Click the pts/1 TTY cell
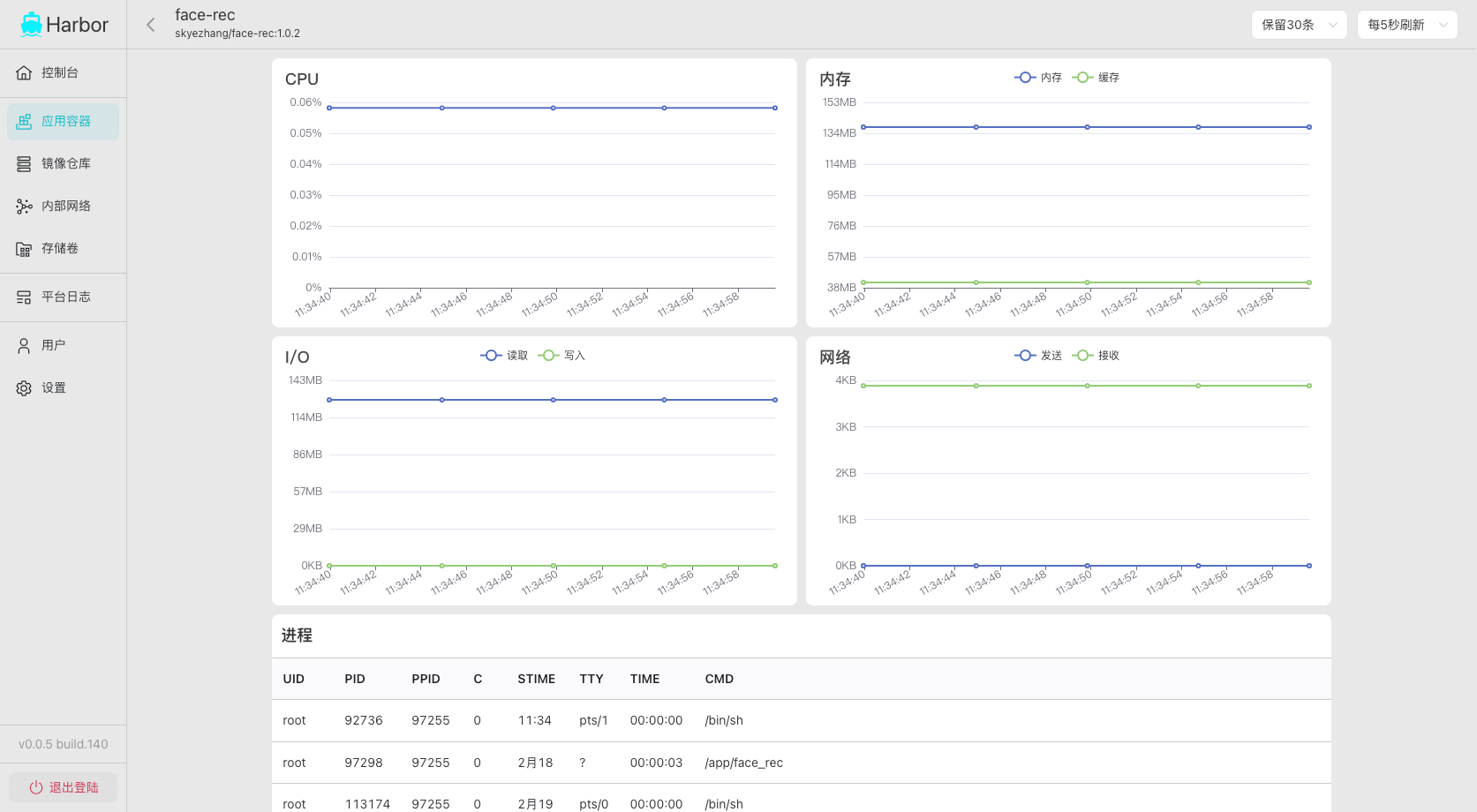1477x812 pixels. tap(593, 720)
